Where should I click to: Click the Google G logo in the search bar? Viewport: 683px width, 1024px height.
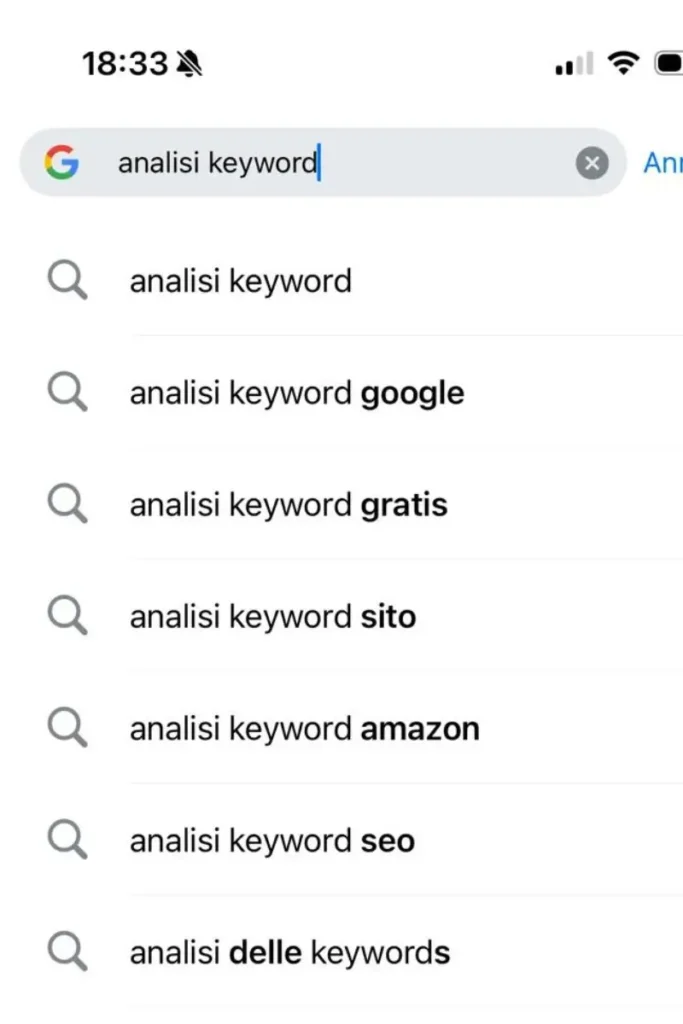[x=63, y=163]
